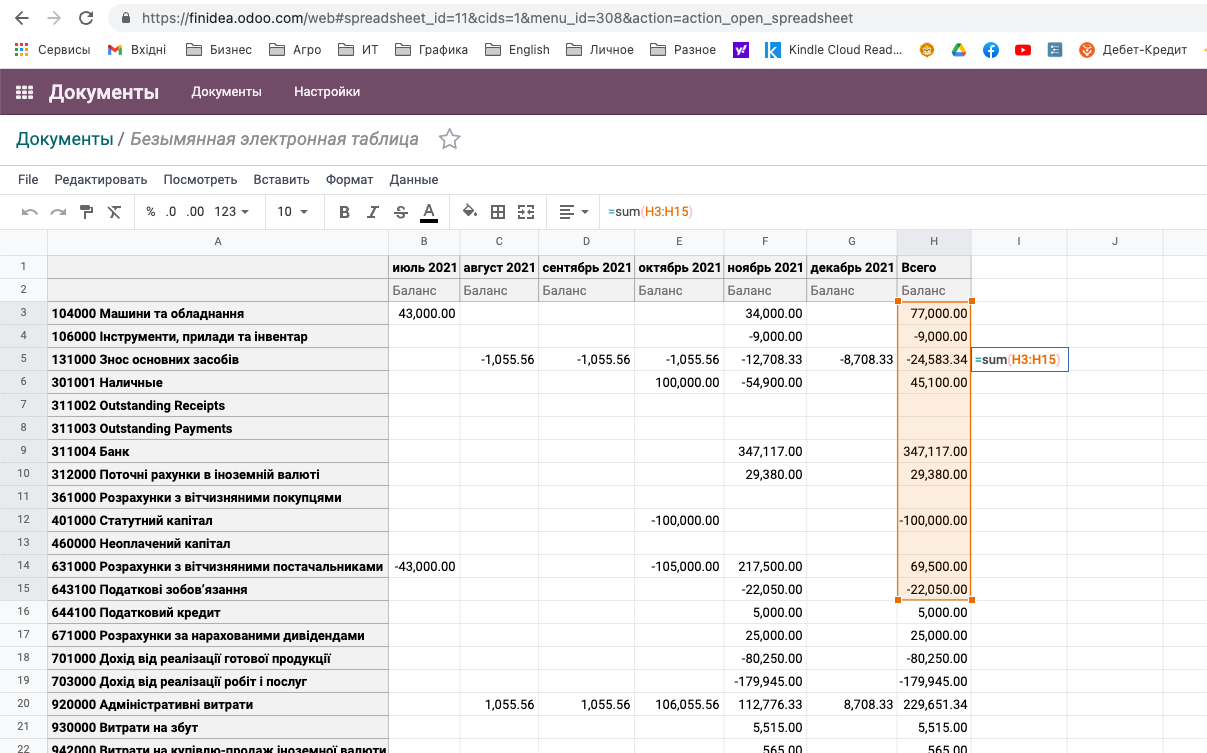Open the fill color bucket
Image resolution: width=1207 pixels, height=753 pixels.
coord(470,212)
